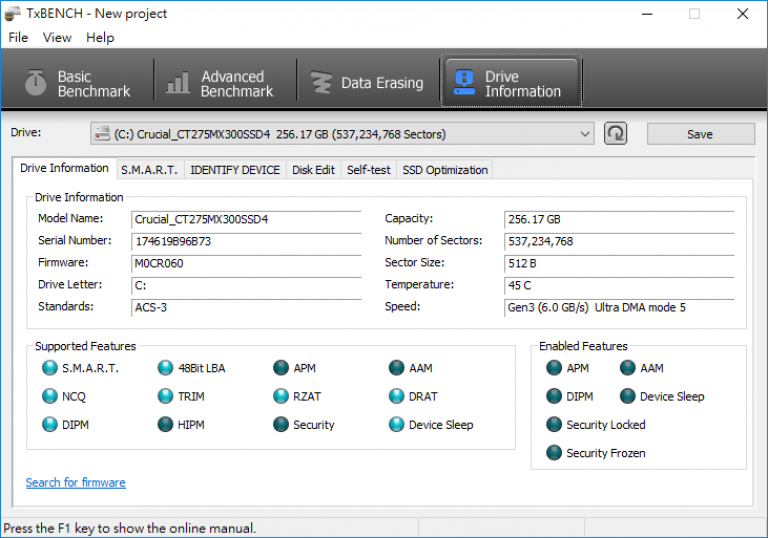Screen dimensions: 768x538
Task: Click the Security supported feature indicator
Action: (281, 424)
